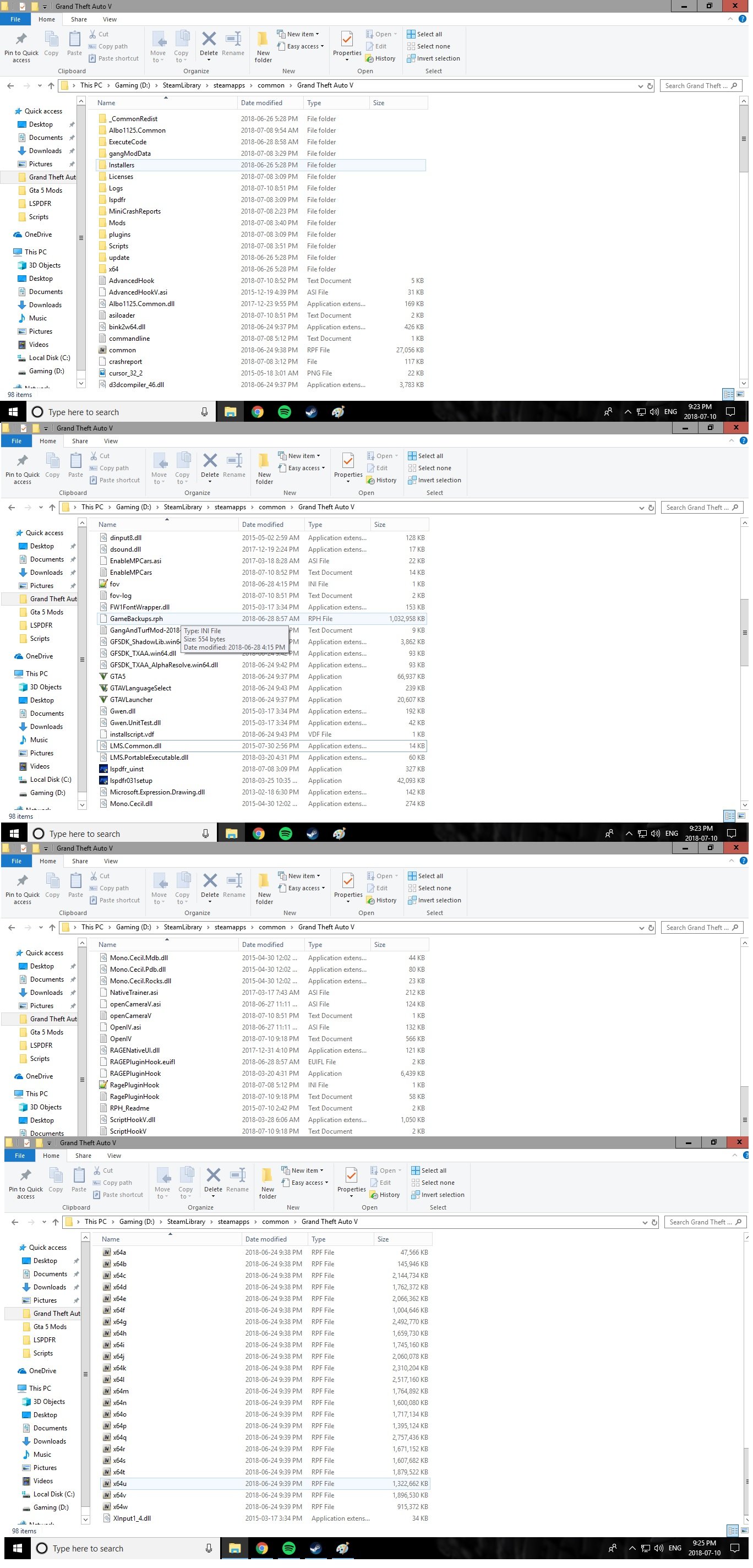The width and height of the screenshot is (753, 1568).
Task: Click steamapps breadcrumb in the second window
Action: [230, 508]
